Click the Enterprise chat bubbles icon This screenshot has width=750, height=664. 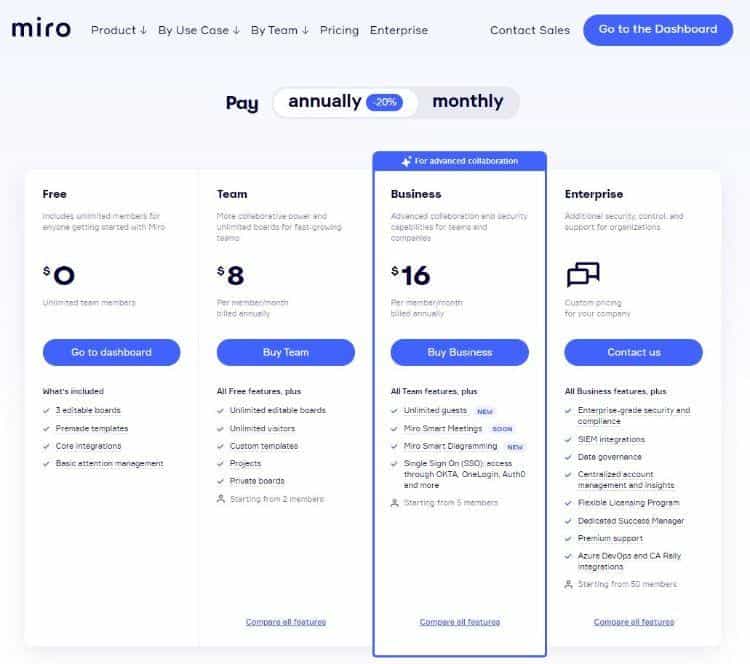[x=583, y=275]
